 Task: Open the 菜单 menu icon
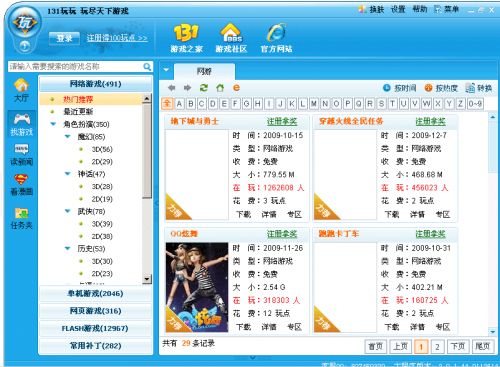tap(447, 9)
